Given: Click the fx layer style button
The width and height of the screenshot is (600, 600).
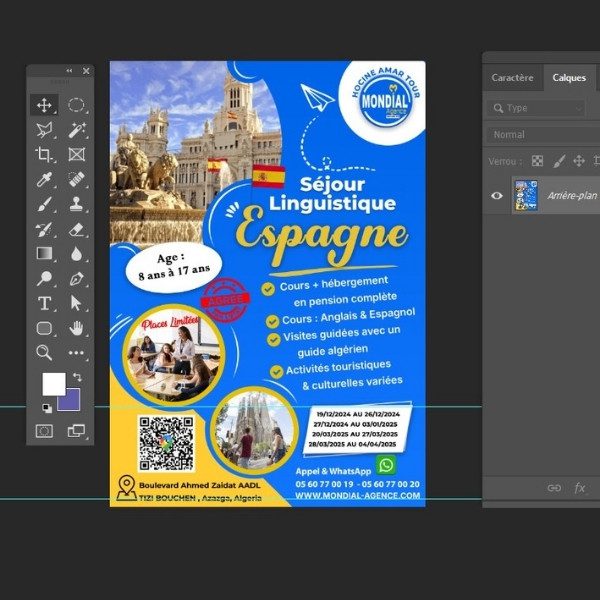Looking at the screenshot, I should point(580,488).
